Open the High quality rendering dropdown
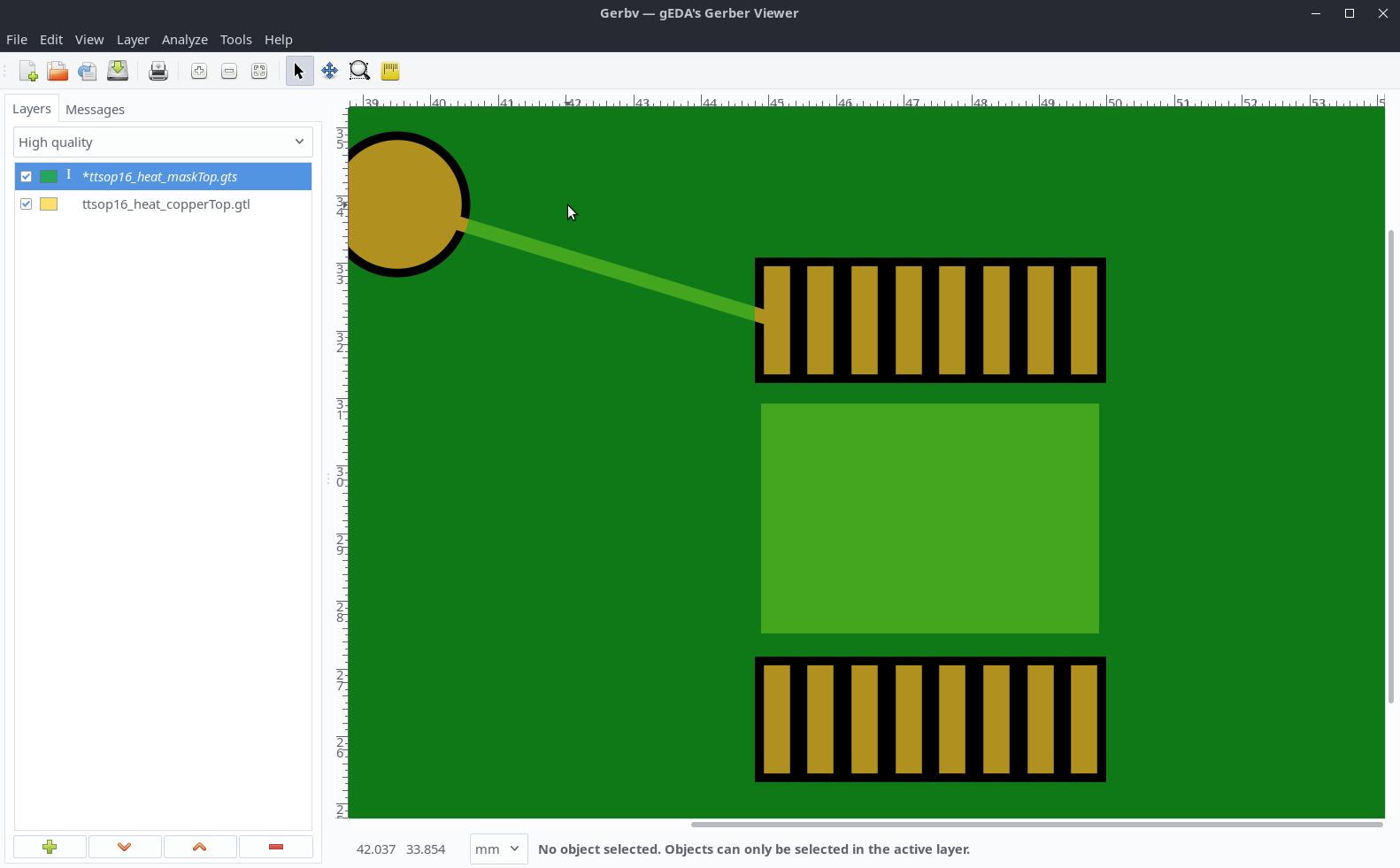1400x868 pixels. coord(163,142)
